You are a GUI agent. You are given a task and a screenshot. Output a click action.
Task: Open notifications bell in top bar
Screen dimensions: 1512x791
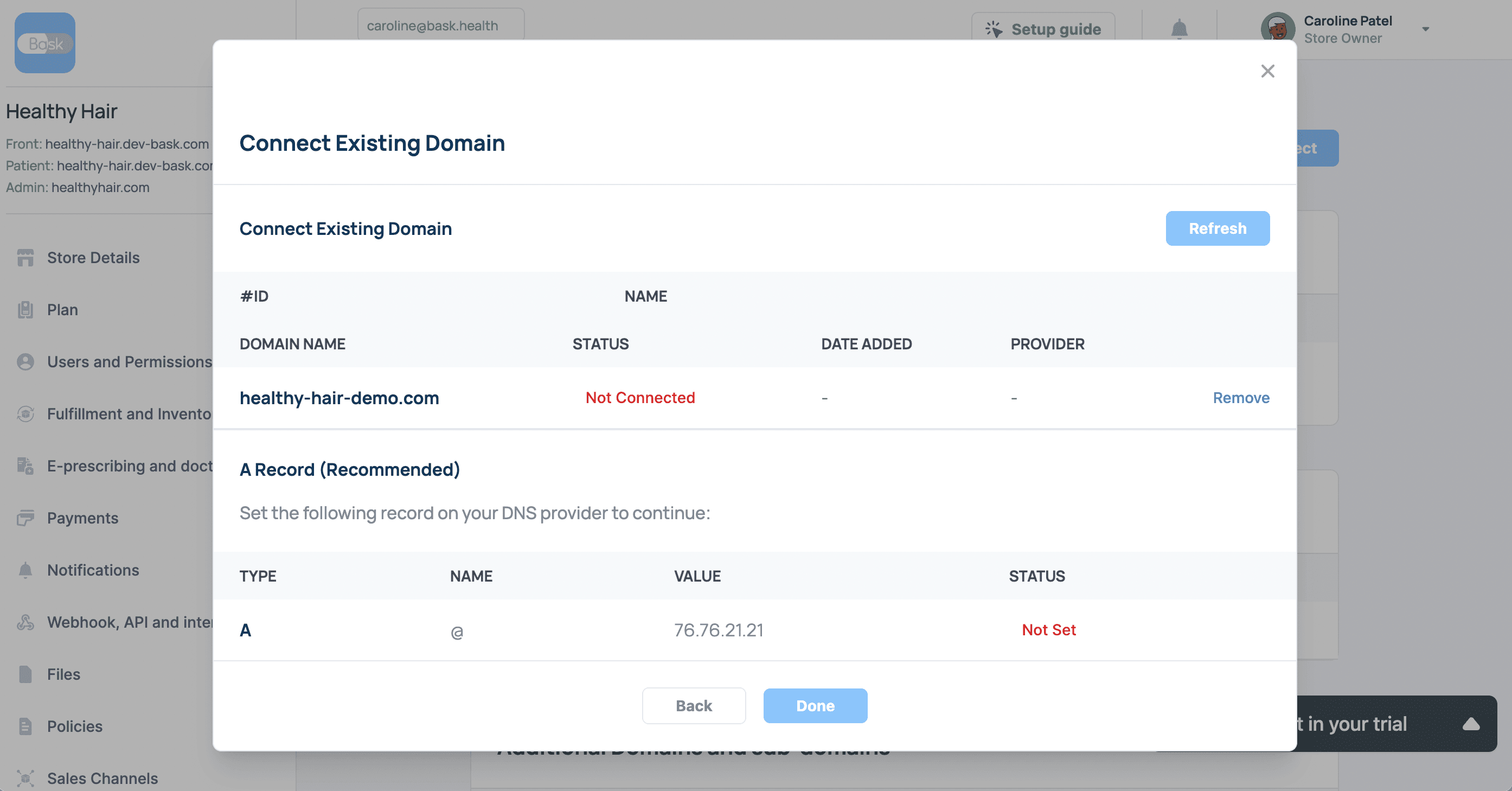[1179, 28]
